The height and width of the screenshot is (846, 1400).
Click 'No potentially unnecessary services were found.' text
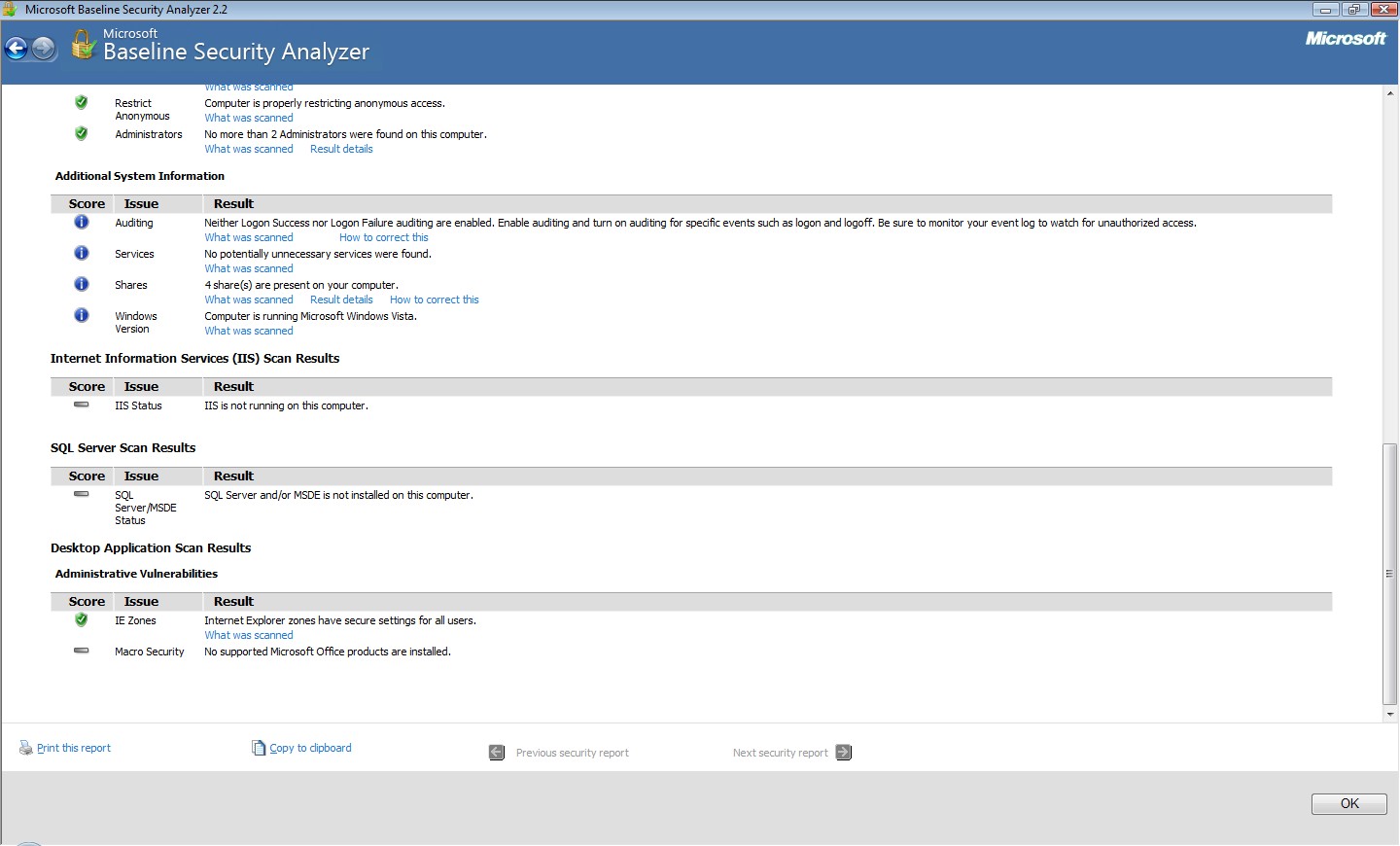click(318, 254)
